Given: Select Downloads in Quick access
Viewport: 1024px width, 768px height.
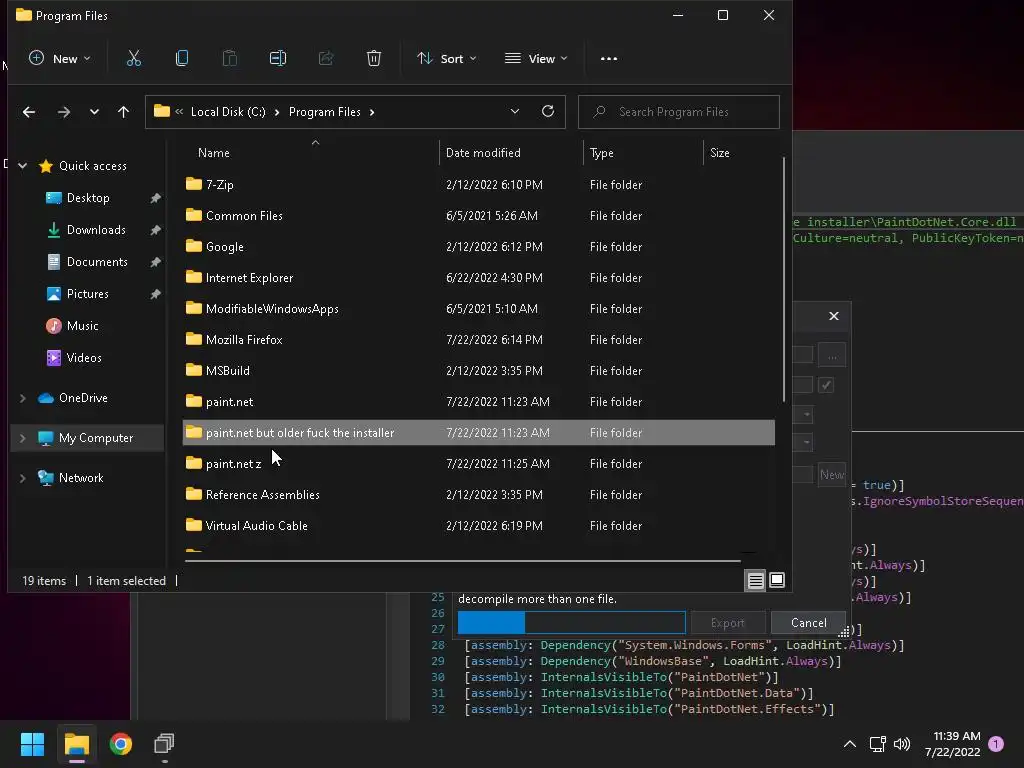Looking at the screenshot, I should 88,230.
